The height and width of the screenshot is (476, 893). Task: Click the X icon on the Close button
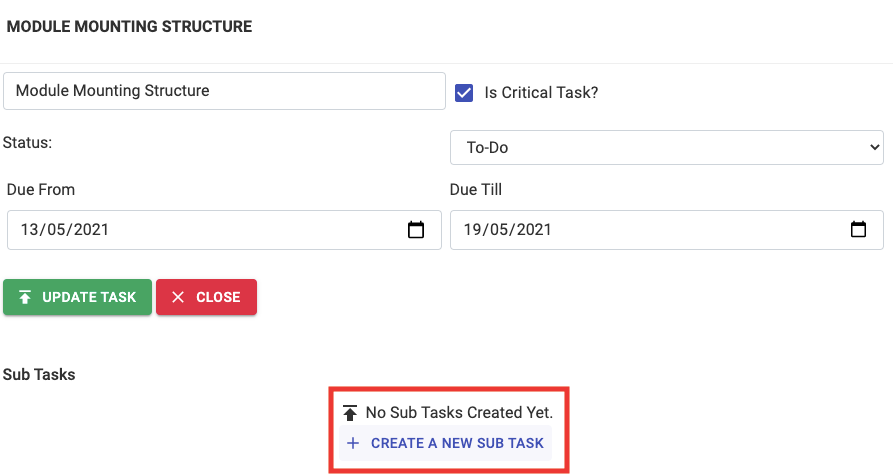tap(178, 297)
